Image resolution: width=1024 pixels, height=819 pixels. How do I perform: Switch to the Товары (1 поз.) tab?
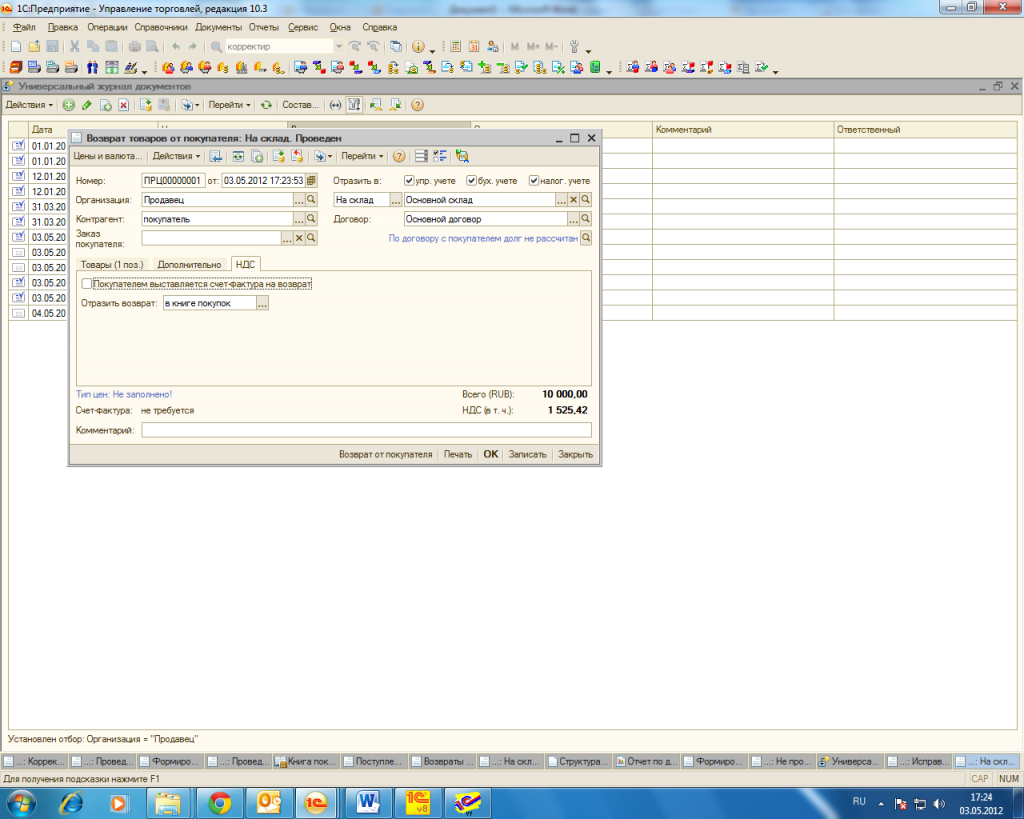[x=112, y=264]
